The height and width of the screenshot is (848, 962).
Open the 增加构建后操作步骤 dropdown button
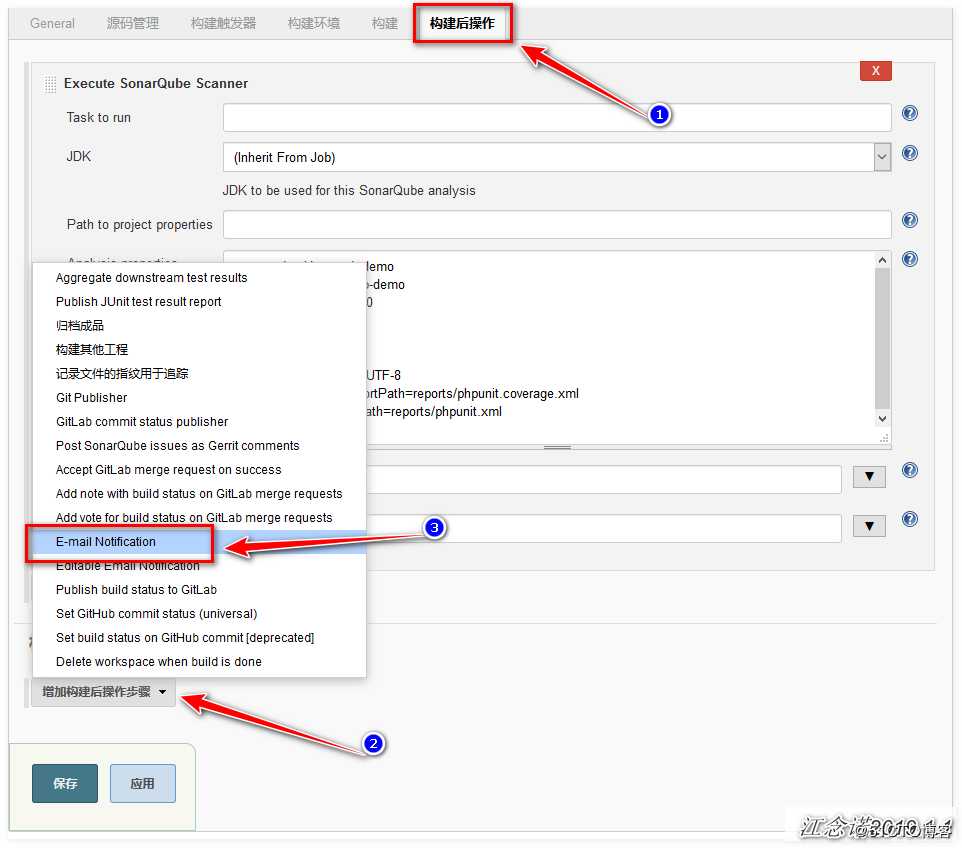point(103,692)
